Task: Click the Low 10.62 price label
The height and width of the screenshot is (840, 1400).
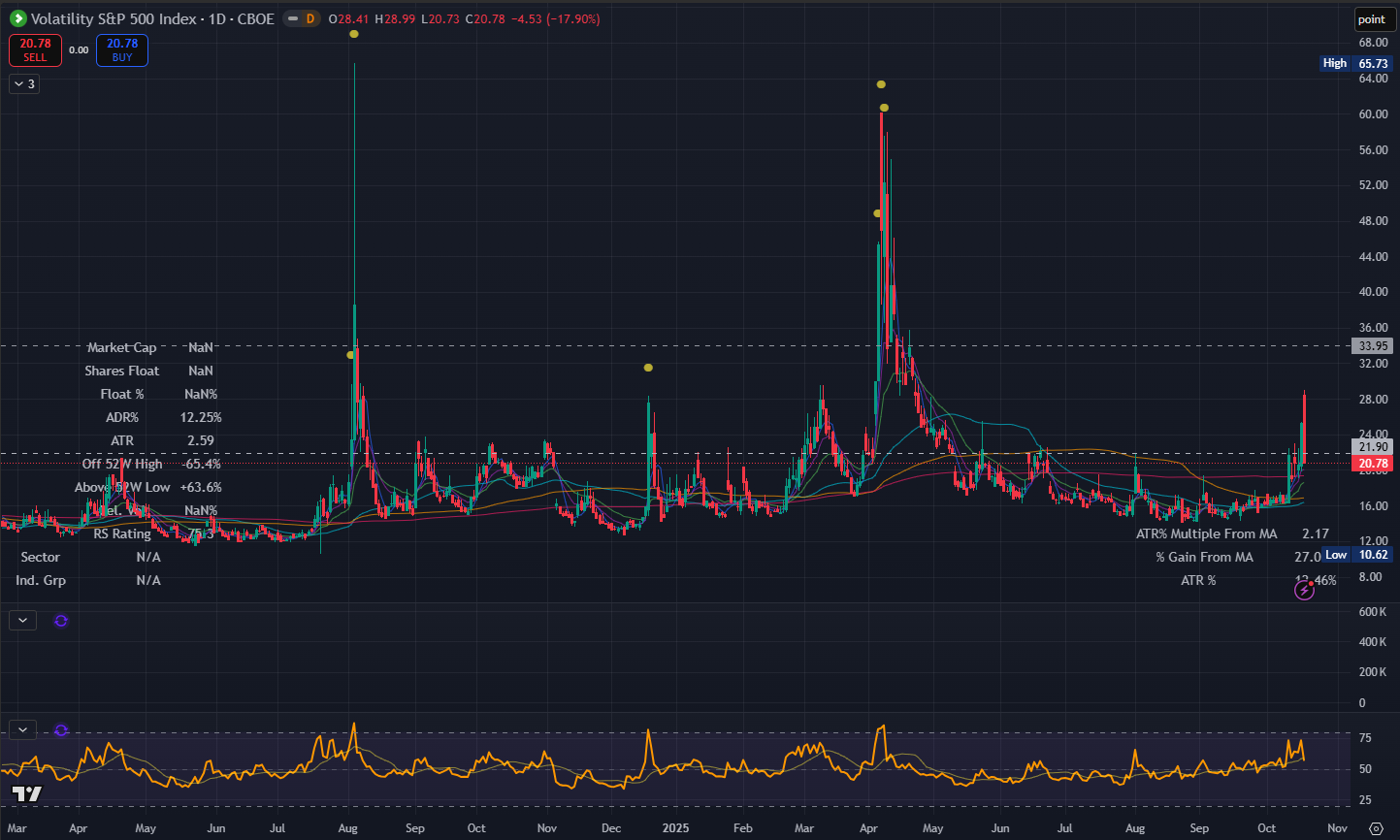Action: (1356, 555)
